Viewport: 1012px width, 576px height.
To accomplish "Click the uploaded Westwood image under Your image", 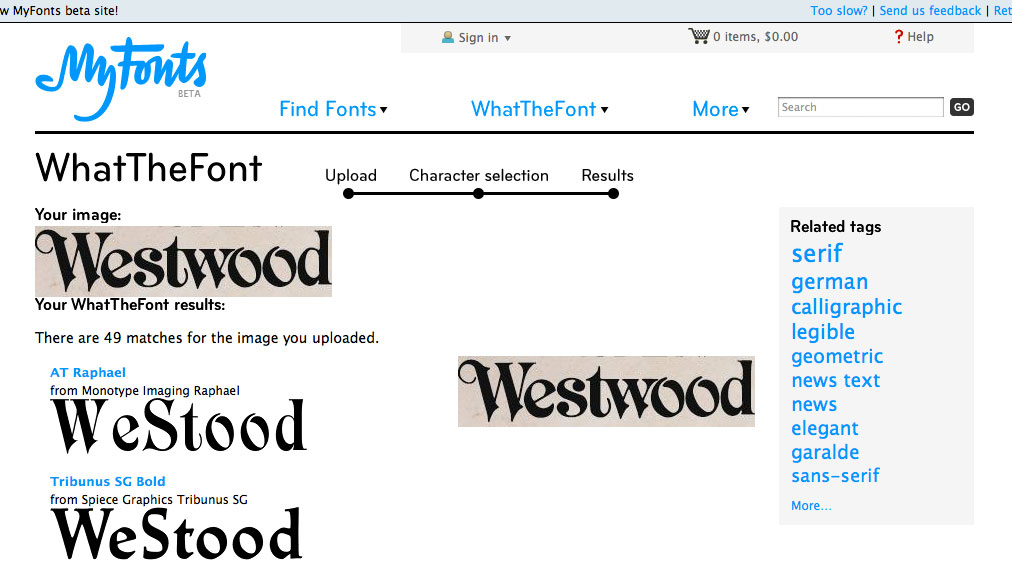I will click(183, 262).
